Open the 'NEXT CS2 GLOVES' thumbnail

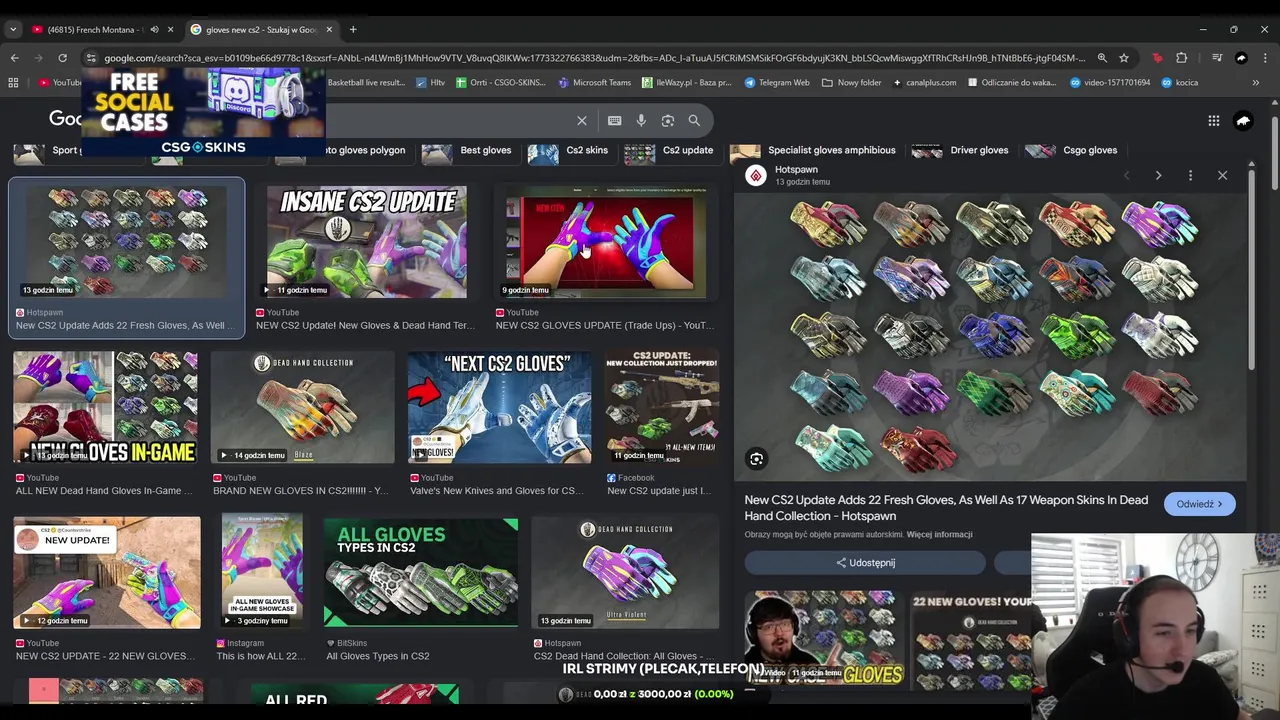pos(499,408)
